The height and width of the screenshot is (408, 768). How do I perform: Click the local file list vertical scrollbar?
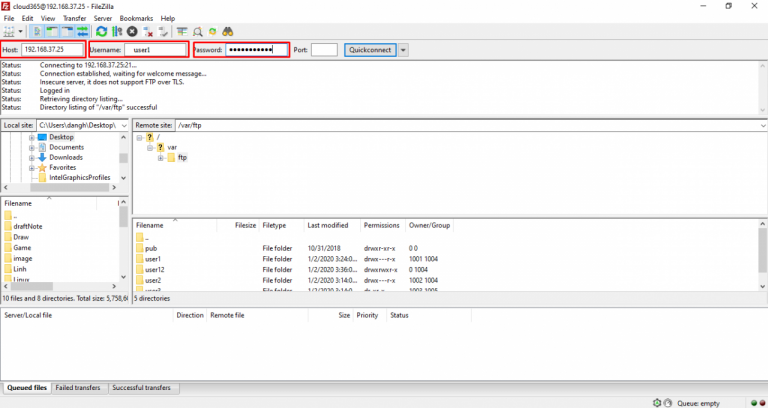coord(124,250)
